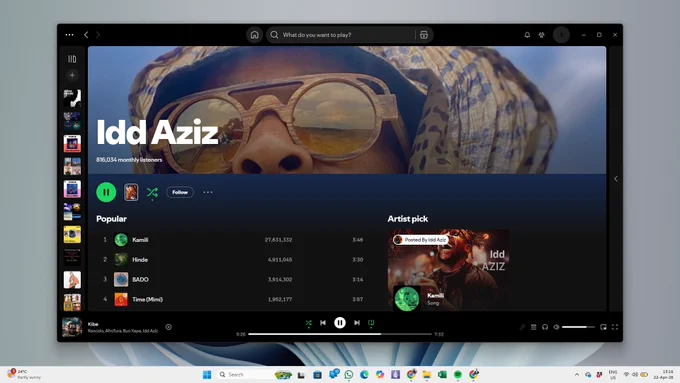The width and height of the screenshot is (680, 383).
Task: Click BADO cover art in track row
Action: [121, 279]
